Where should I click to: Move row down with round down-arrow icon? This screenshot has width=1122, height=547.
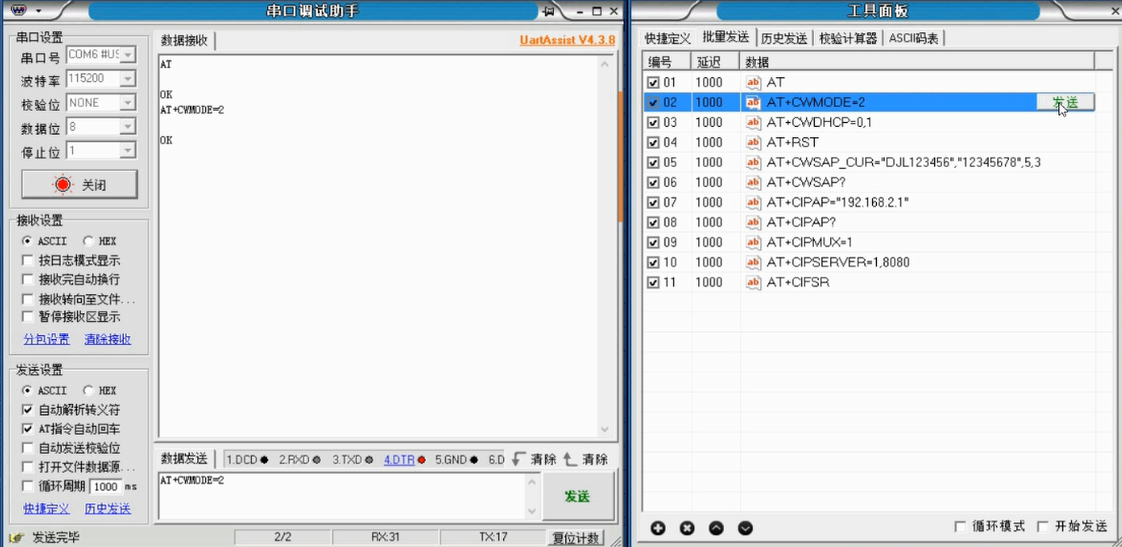[745, 528]
